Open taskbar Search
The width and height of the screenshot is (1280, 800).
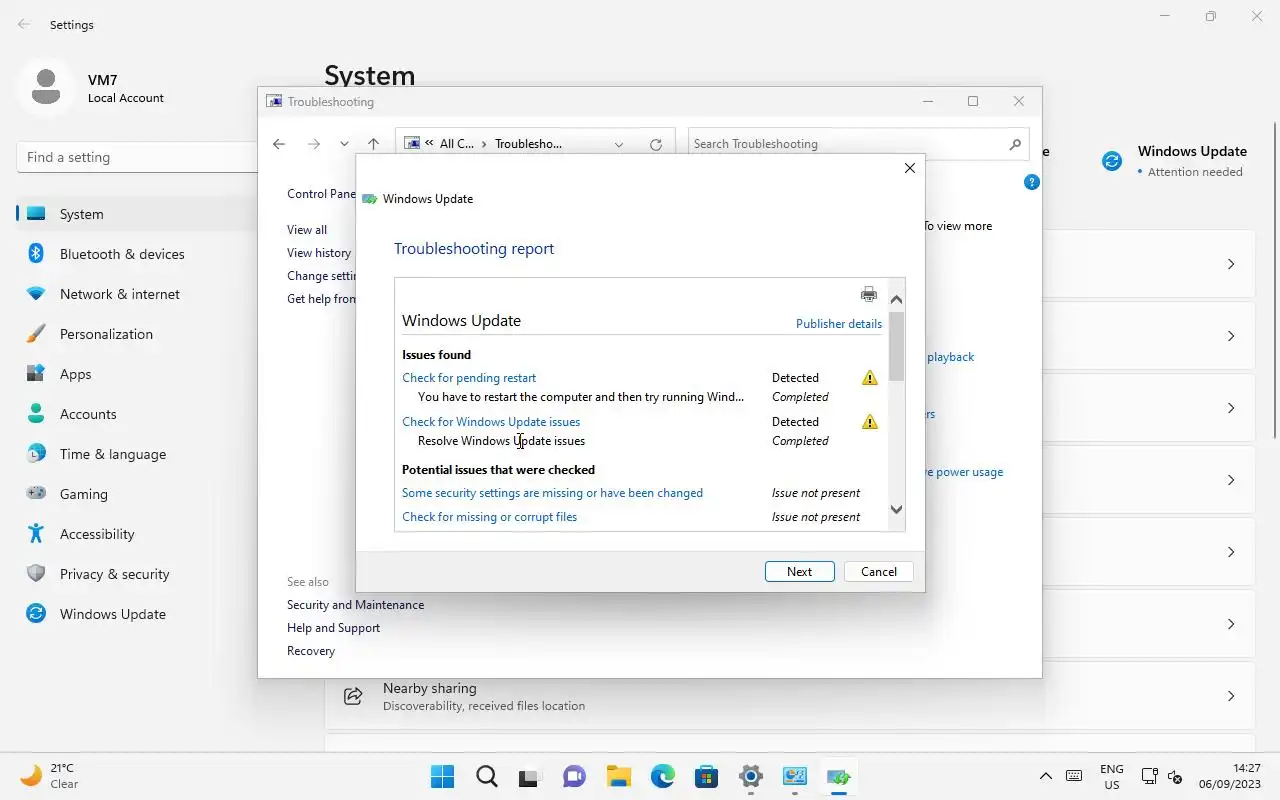point(486,777)
